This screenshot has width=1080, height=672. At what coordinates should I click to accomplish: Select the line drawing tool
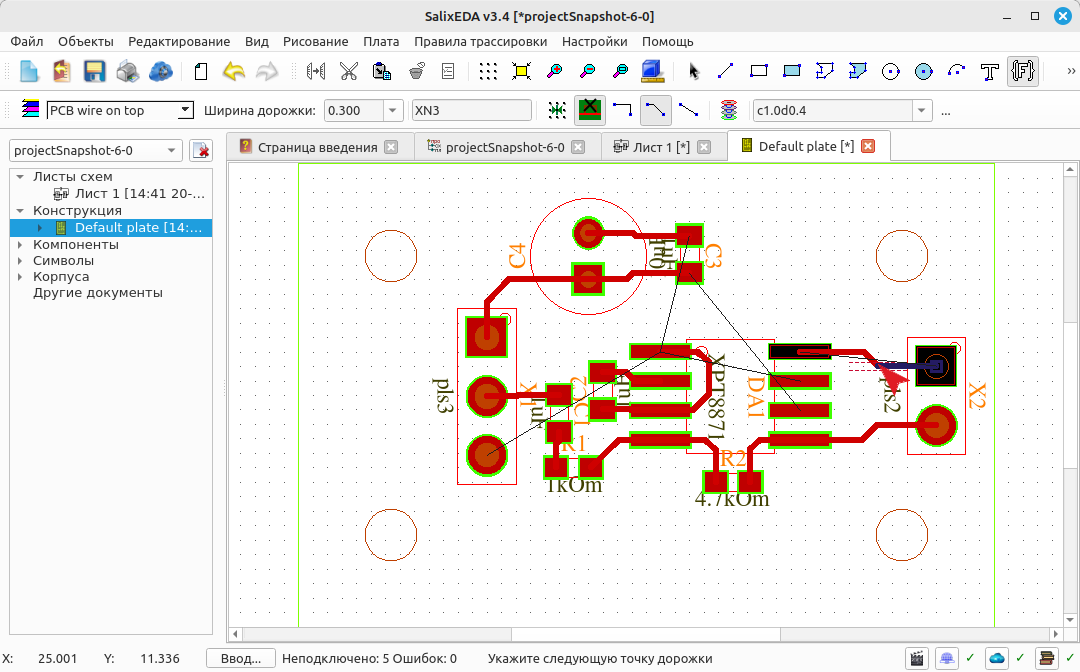click(x=726, y=71)
